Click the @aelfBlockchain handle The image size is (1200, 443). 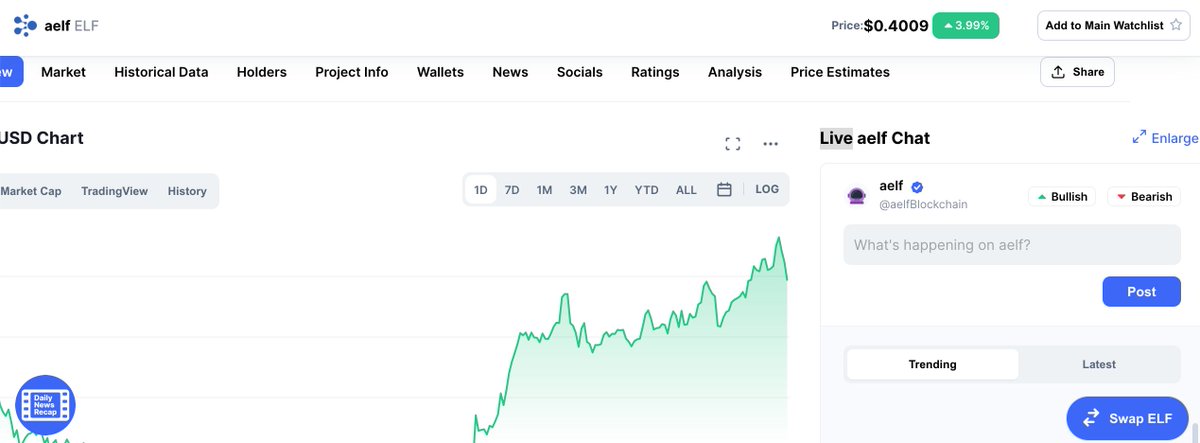tap(923, 204)
